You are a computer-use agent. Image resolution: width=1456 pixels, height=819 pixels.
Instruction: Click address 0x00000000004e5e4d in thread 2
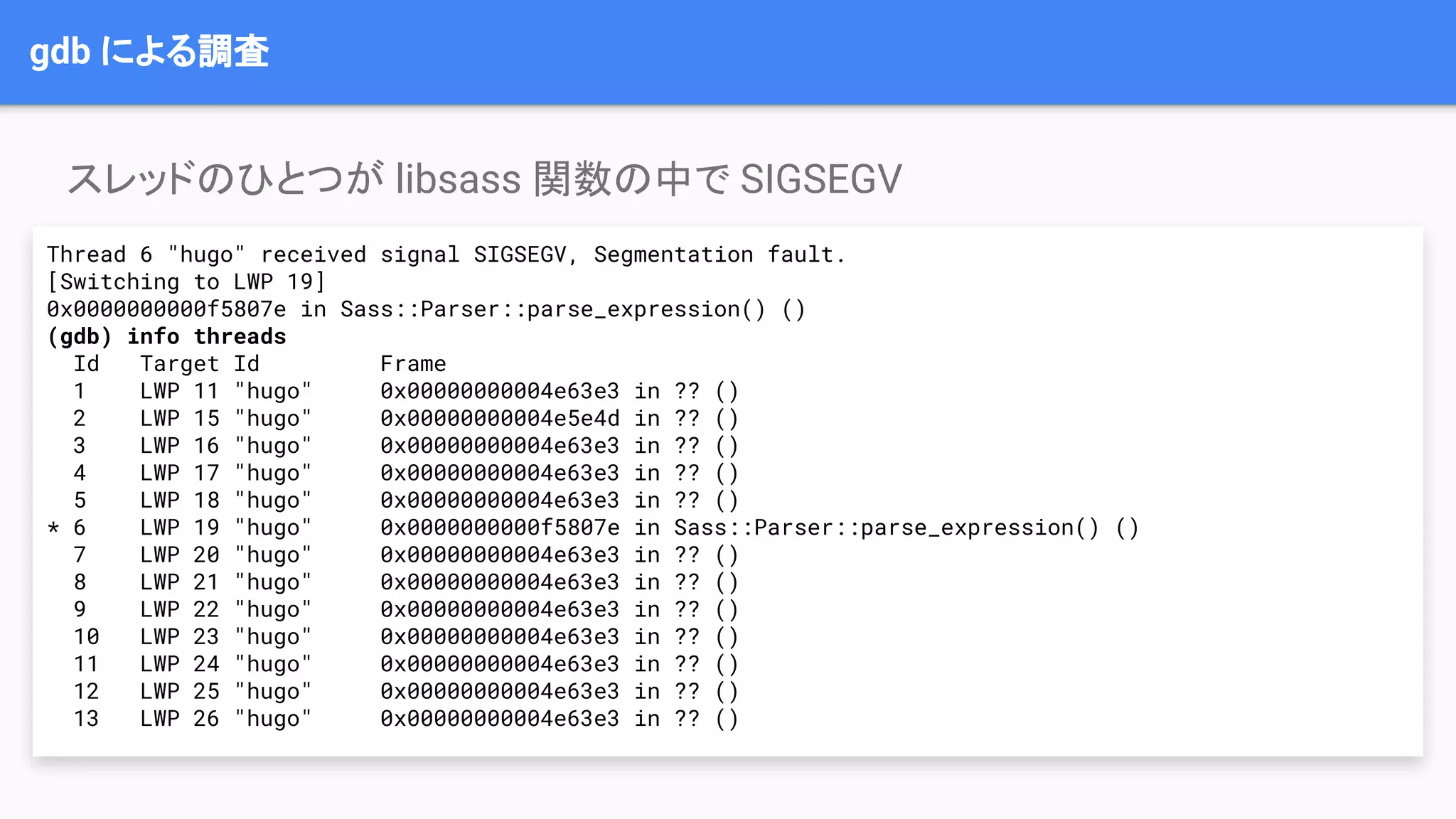[x=500, y=418]
